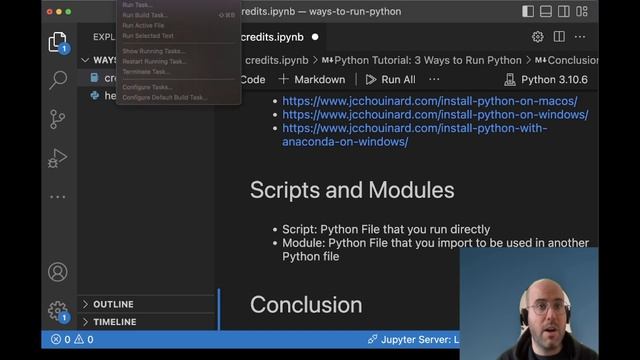Open the Explorer view in activity bar

pyautogui.click(x=58, y=42)
